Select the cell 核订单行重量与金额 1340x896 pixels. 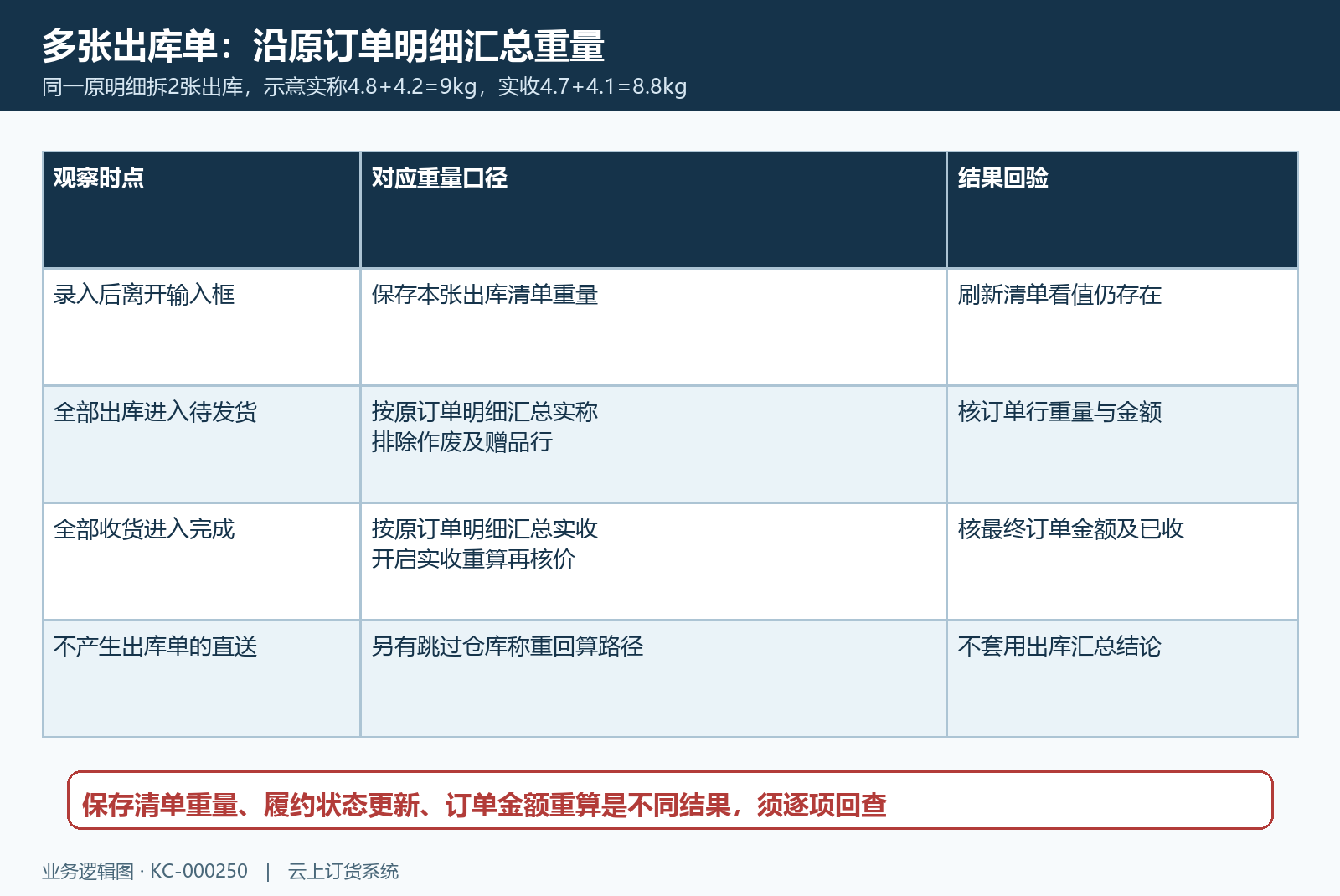1122,444
